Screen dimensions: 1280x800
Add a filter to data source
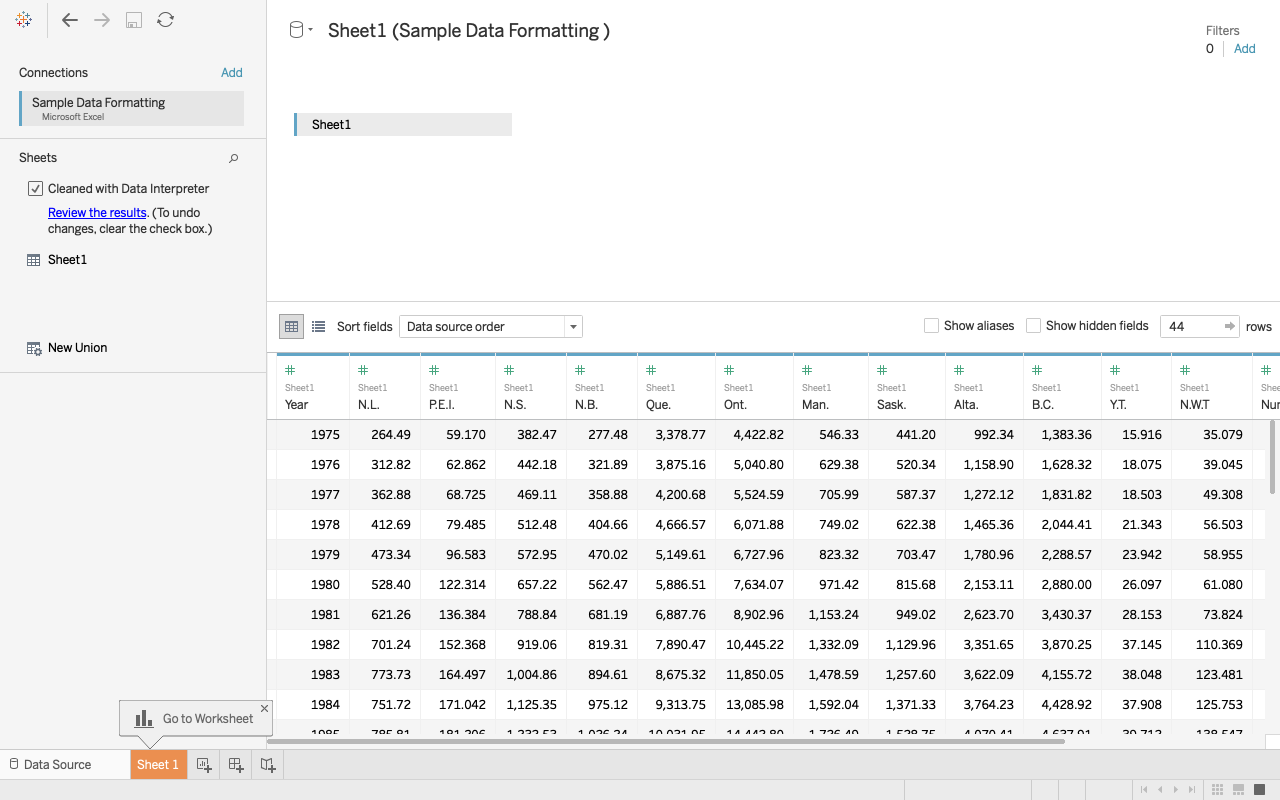click(x=1245, y=49)
